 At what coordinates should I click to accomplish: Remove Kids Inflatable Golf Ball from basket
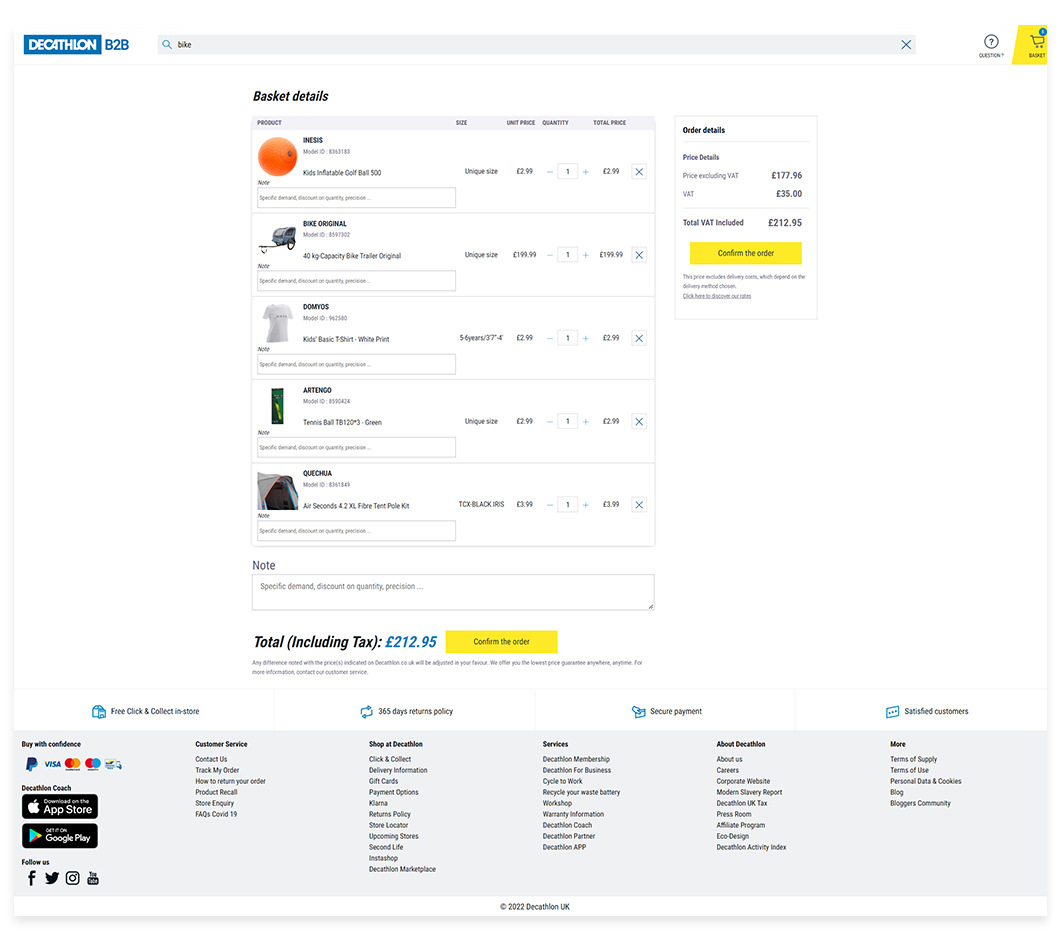click(639, 172)
